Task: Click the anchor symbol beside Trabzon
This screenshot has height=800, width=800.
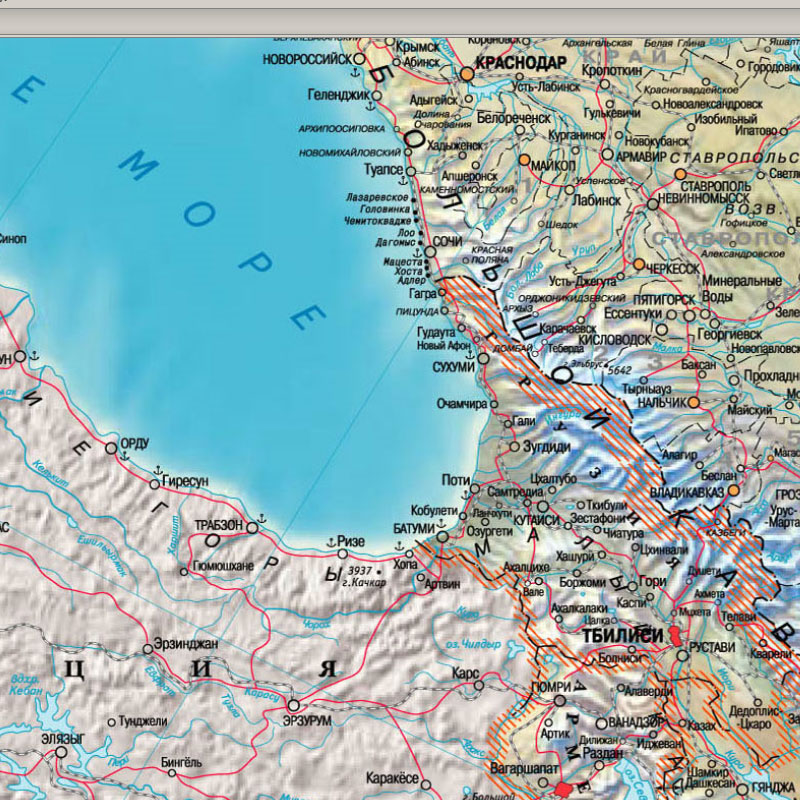Action: point(262,518)
